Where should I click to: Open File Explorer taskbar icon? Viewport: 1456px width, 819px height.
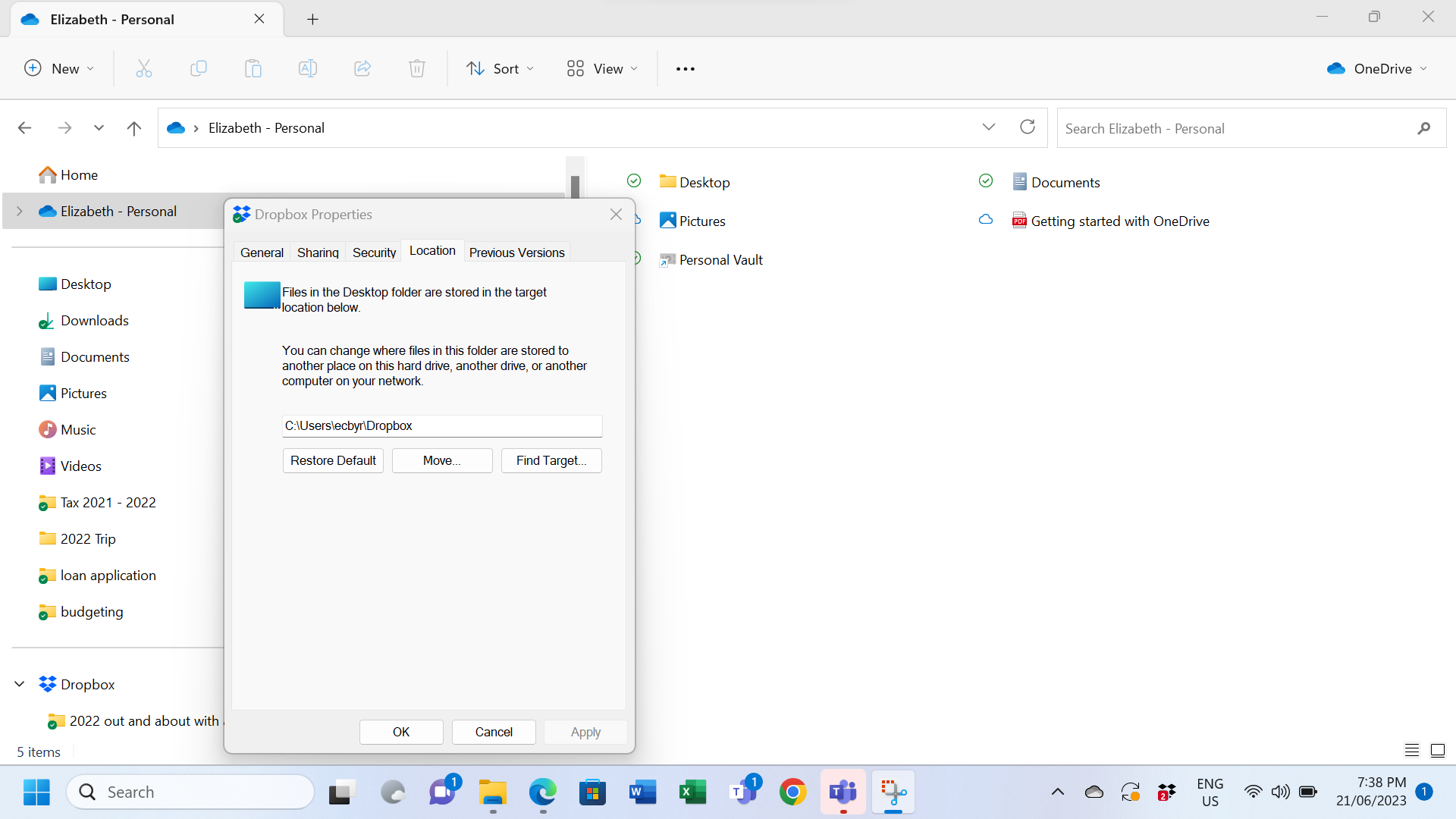coord(493,792)
